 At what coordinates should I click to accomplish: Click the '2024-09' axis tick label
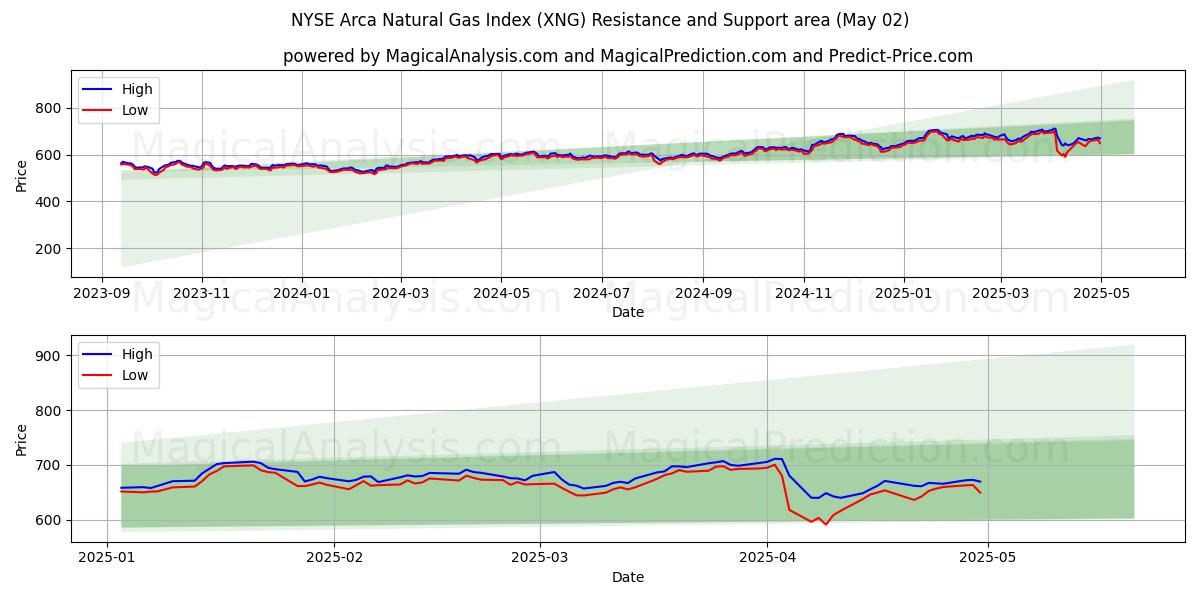pos(702,294)
